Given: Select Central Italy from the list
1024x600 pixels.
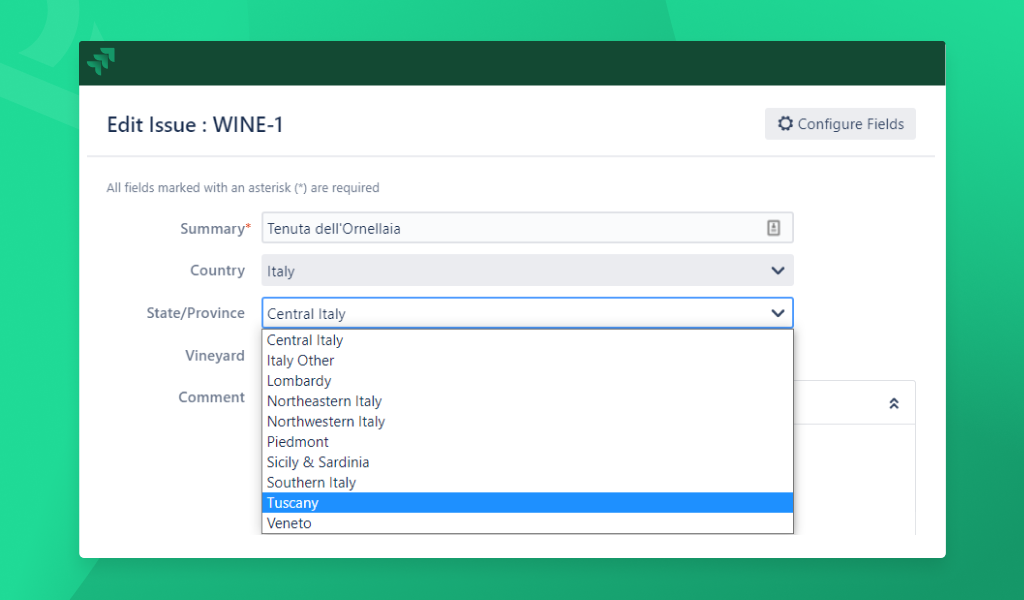Looking at the screenshot, I should 527,340.
